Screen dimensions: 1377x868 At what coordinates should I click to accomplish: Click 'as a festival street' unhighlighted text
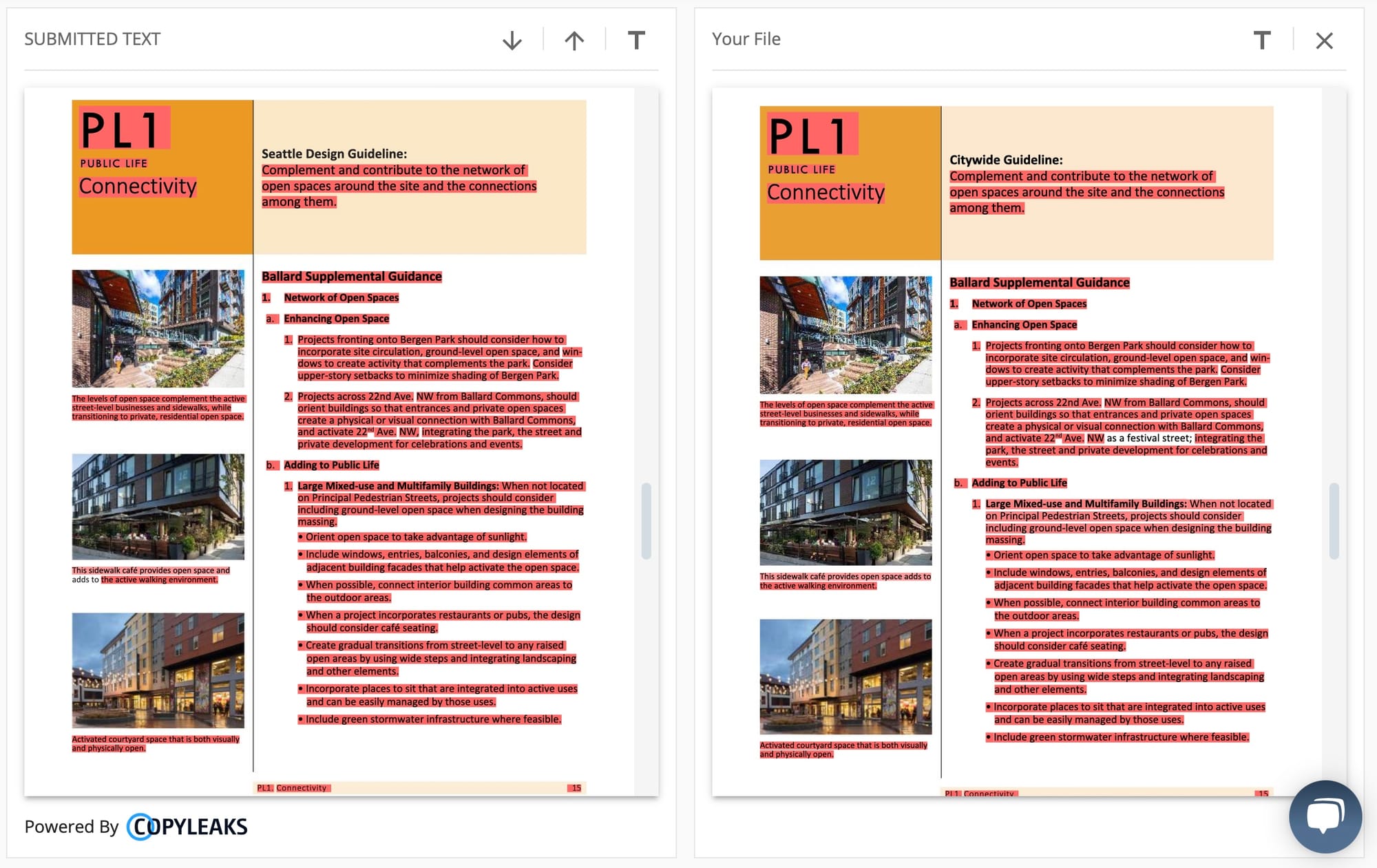[x=1148, y=438]
